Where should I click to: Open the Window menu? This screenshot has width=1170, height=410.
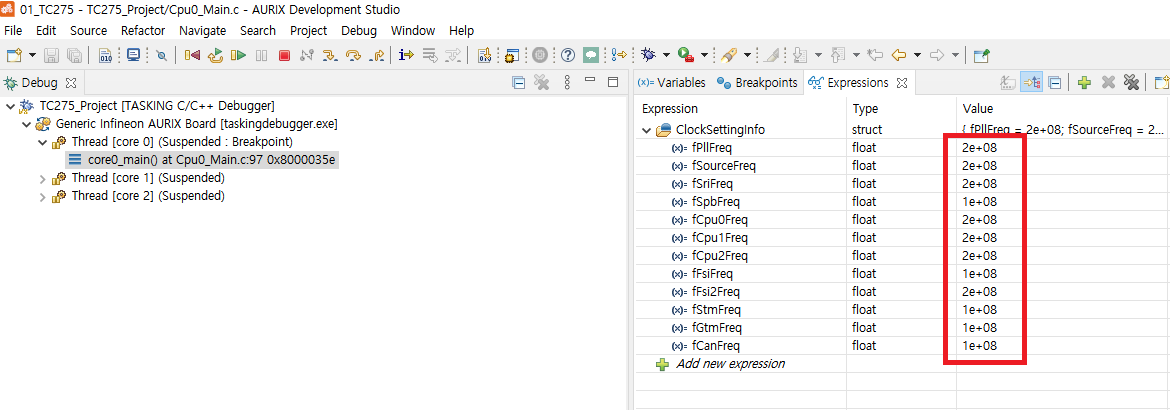click(x=413, y=31)
